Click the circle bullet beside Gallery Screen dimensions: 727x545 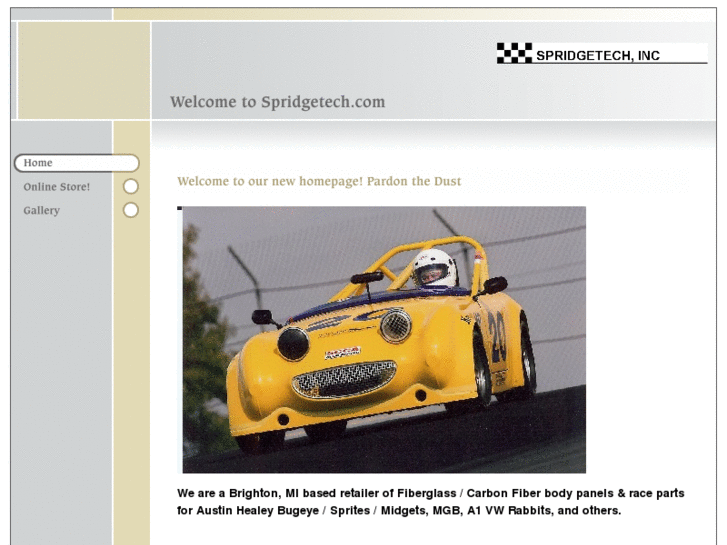coord(131,210)
